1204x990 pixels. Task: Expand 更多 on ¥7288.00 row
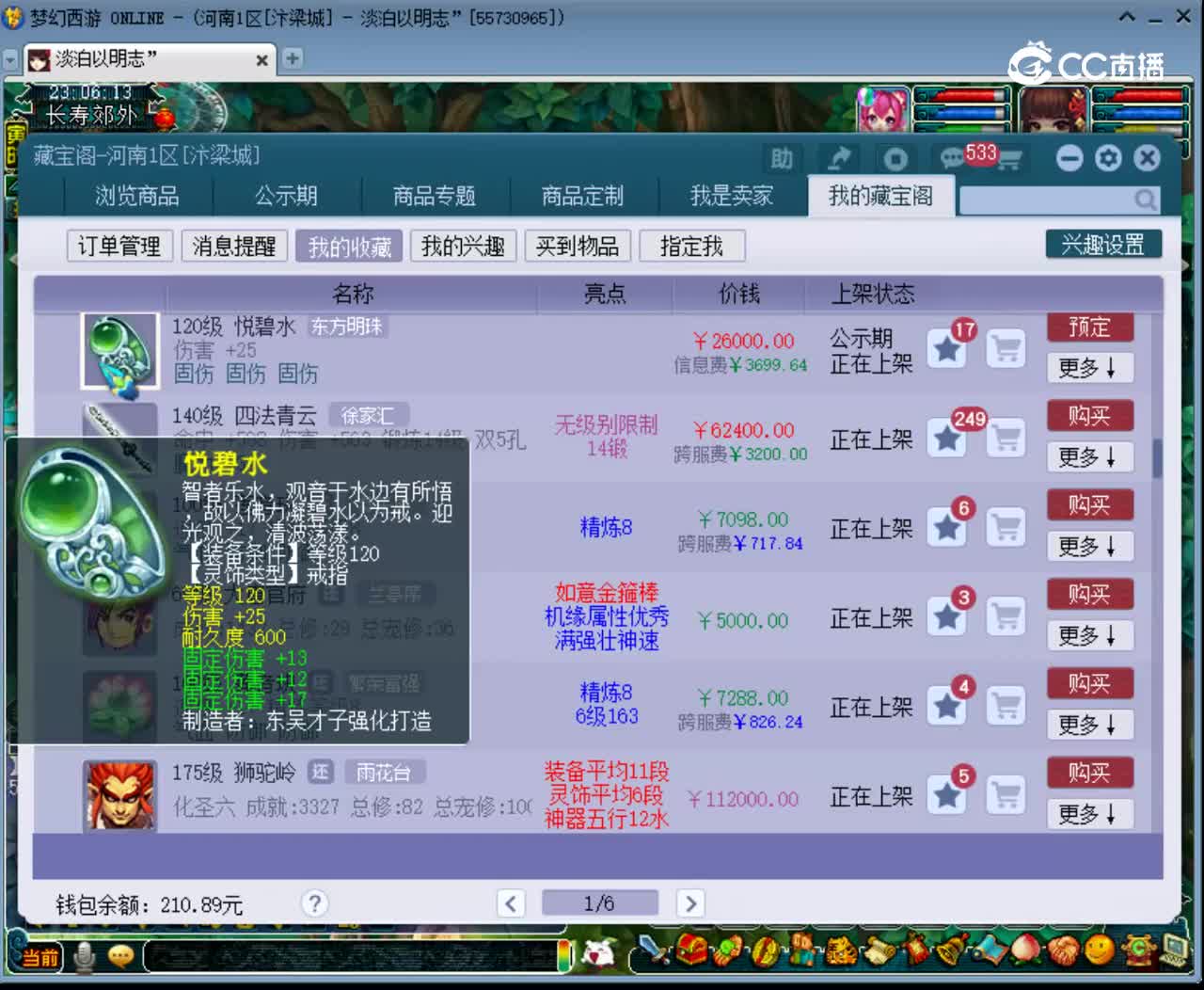point(1089,725)
